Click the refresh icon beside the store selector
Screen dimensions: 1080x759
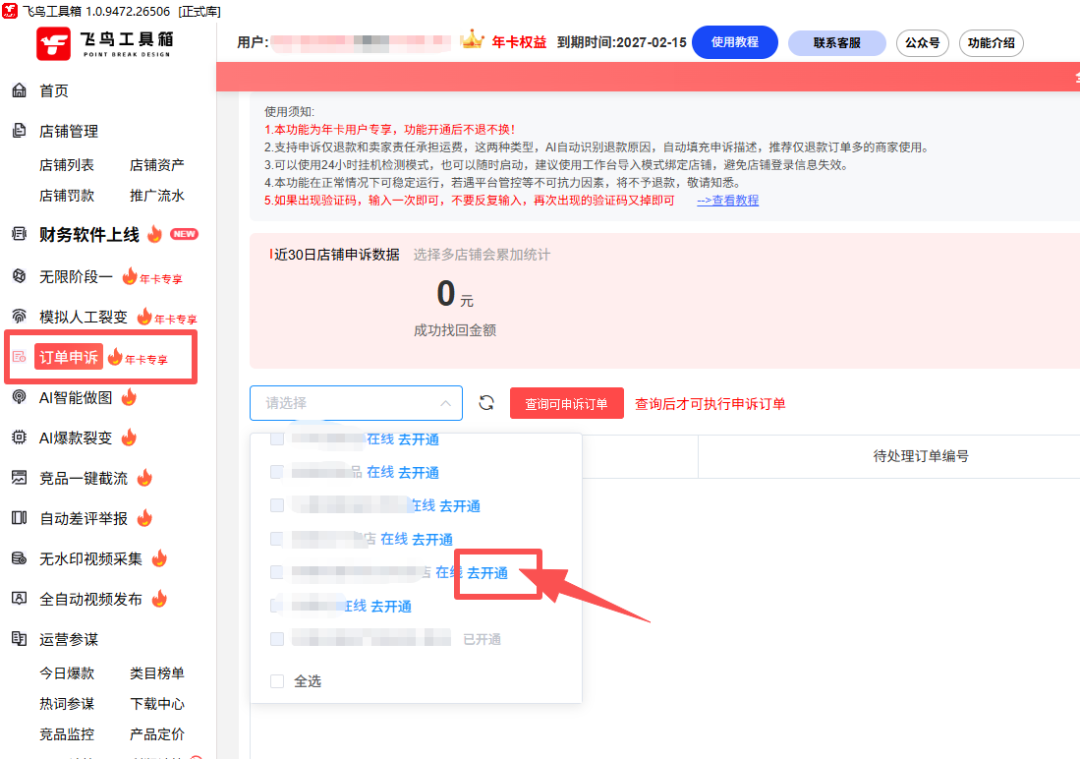(487, 402)
